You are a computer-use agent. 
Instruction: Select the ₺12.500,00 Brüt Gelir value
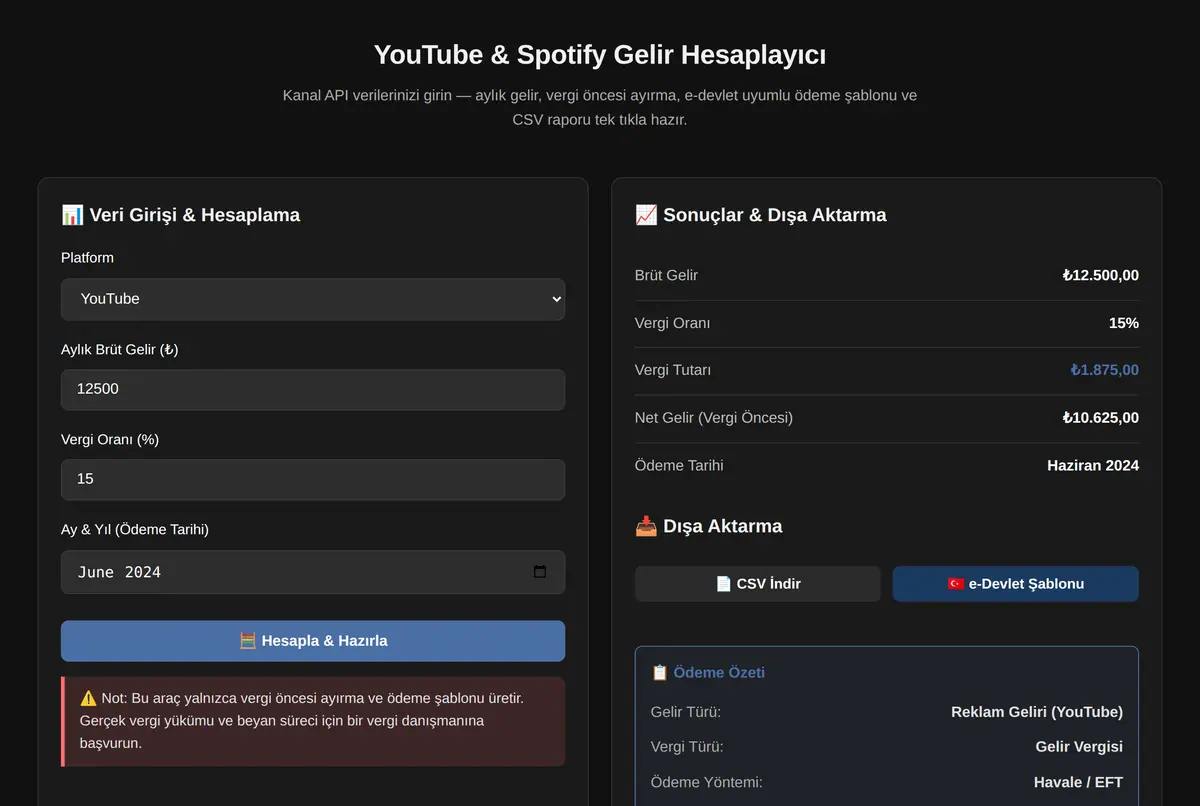(1100, 275)
